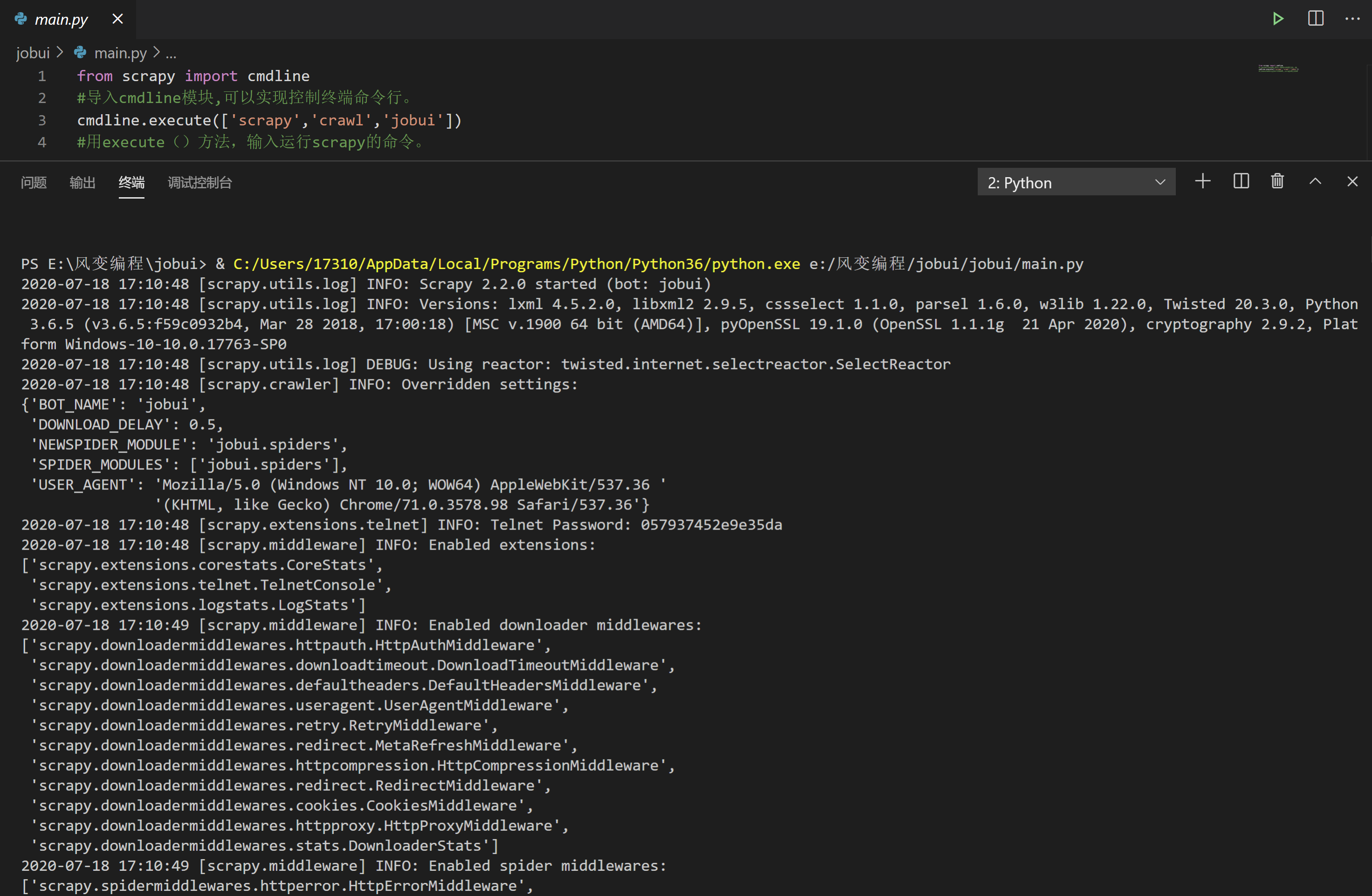Switch to the 输出 panel tab

pyautogui.click(x=82, y=183)
